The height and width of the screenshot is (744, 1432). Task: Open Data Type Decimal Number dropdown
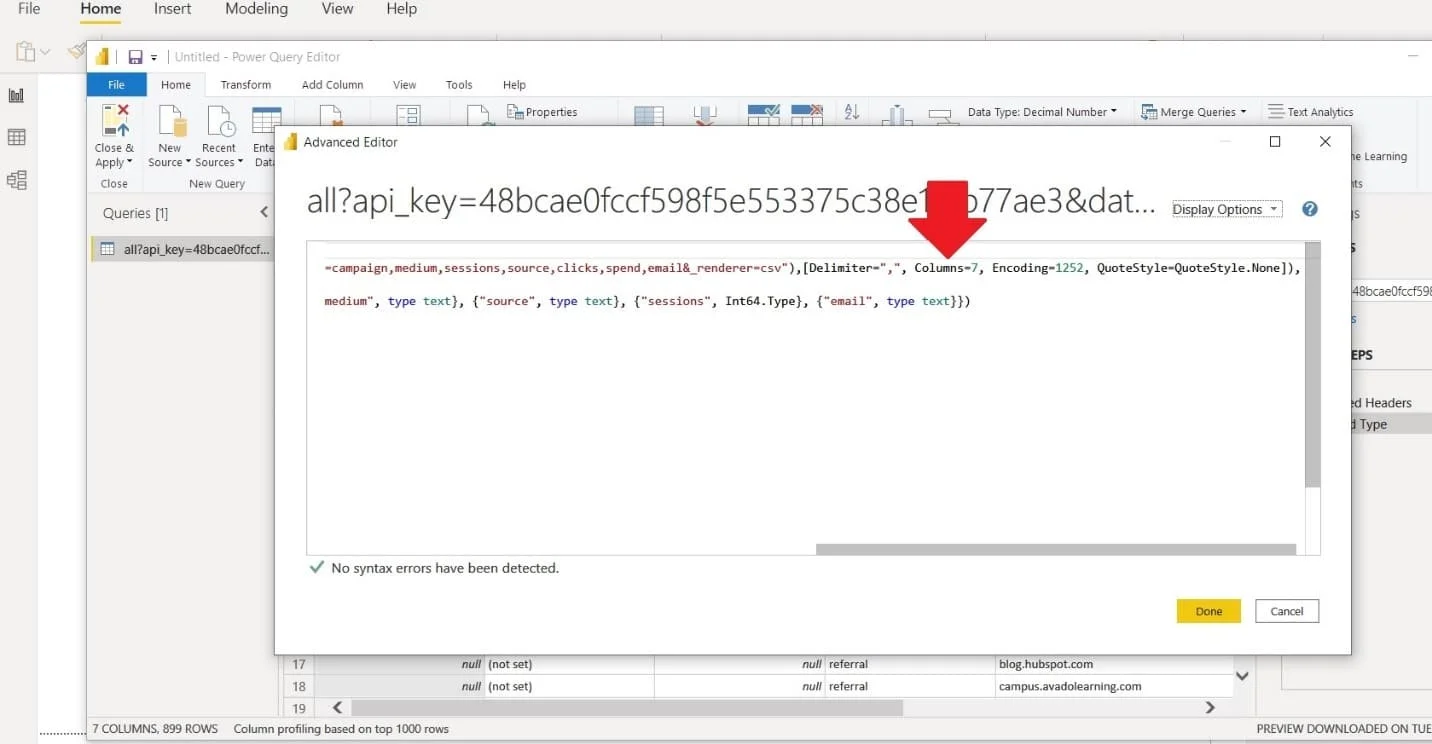tap(1042, 112)
